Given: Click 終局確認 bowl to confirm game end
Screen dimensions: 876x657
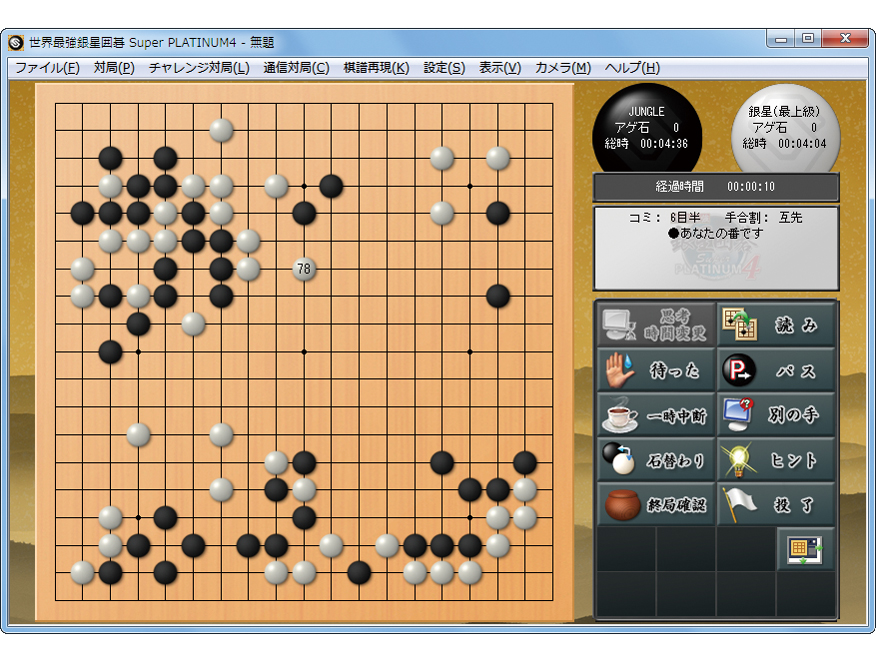Looking at the screenshot, I should point(656,505).
